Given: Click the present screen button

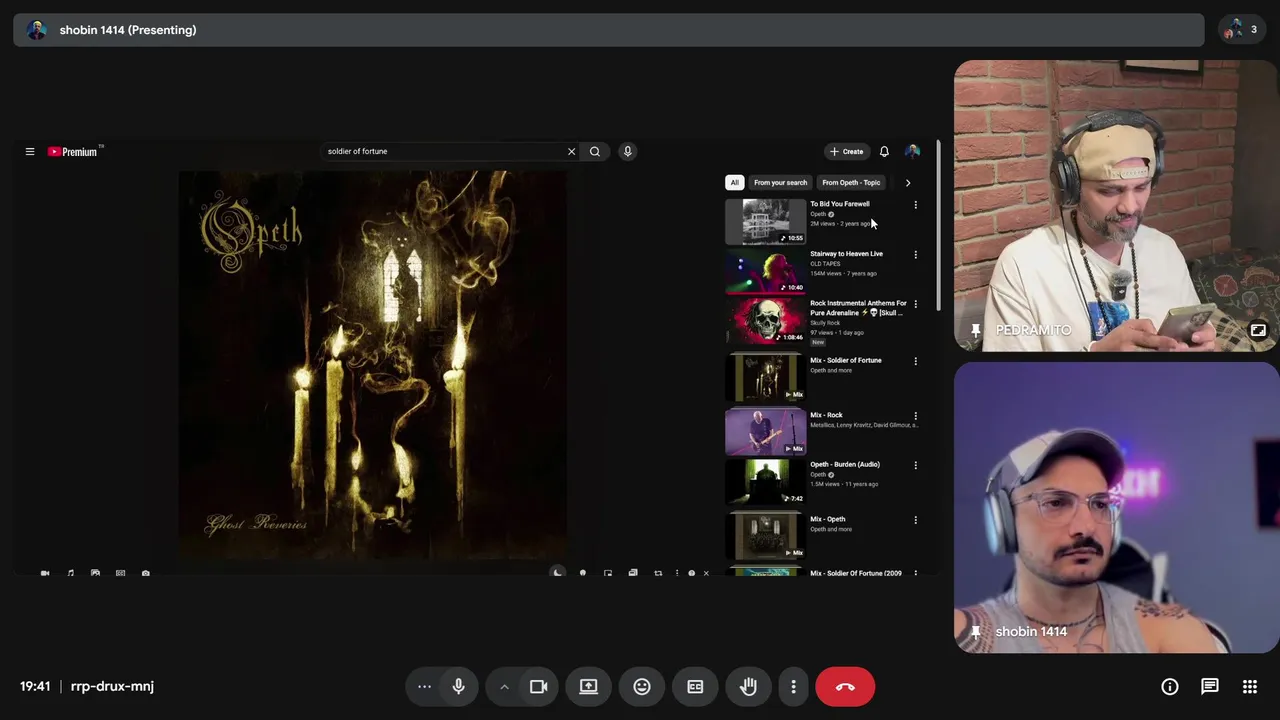Looking at the screenshot, I should coord(589,687).
